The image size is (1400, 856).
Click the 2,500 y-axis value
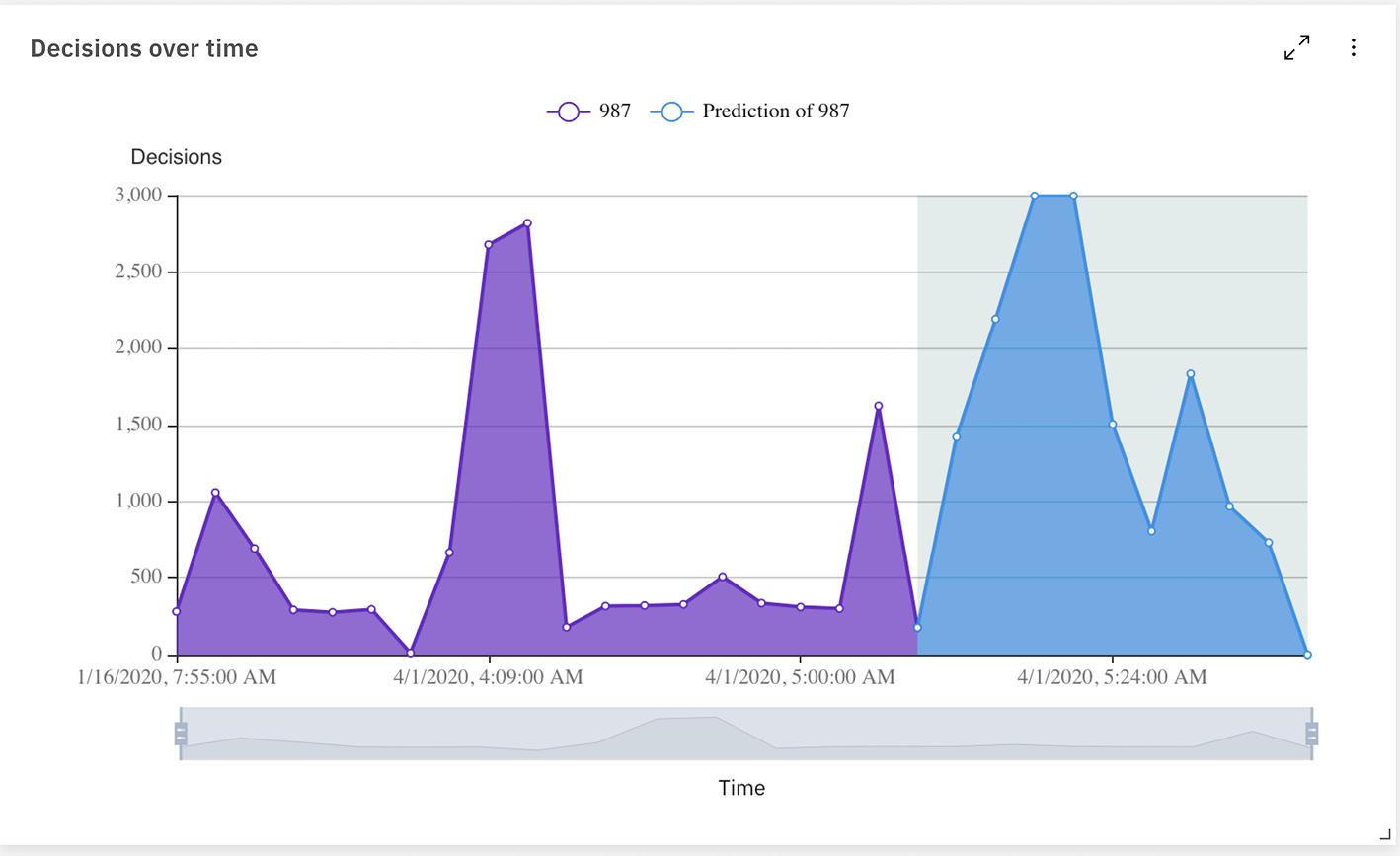[139, 272]
